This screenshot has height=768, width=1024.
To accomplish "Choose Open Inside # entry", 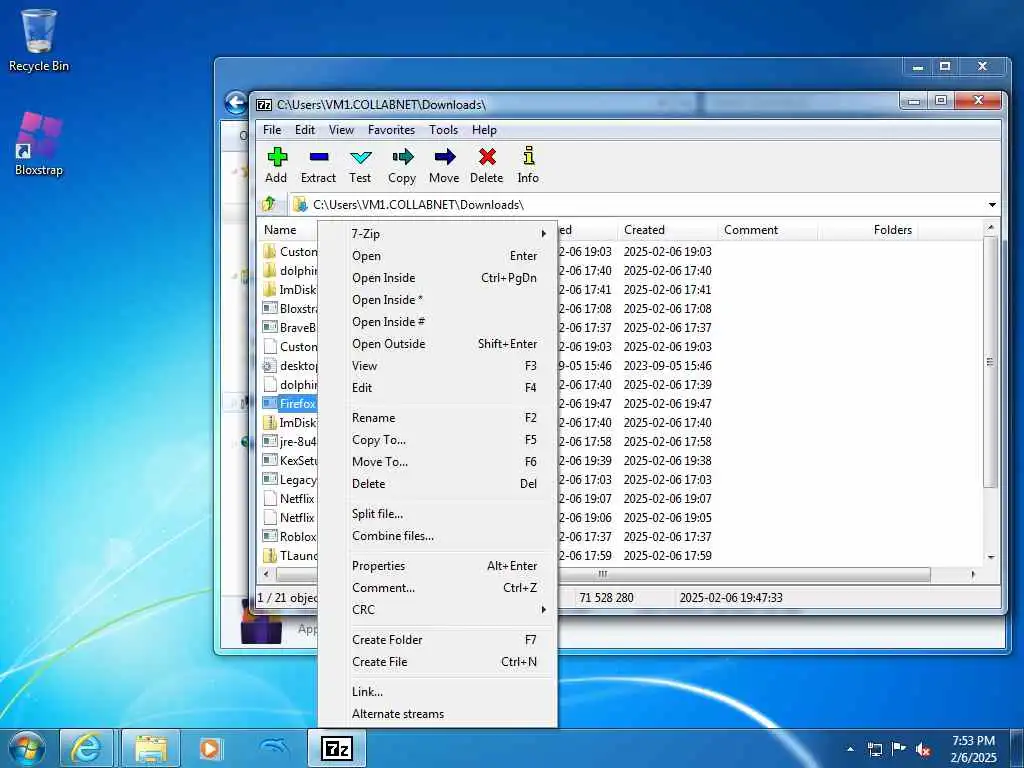I will pyautogui.click(x=438, y=322).
